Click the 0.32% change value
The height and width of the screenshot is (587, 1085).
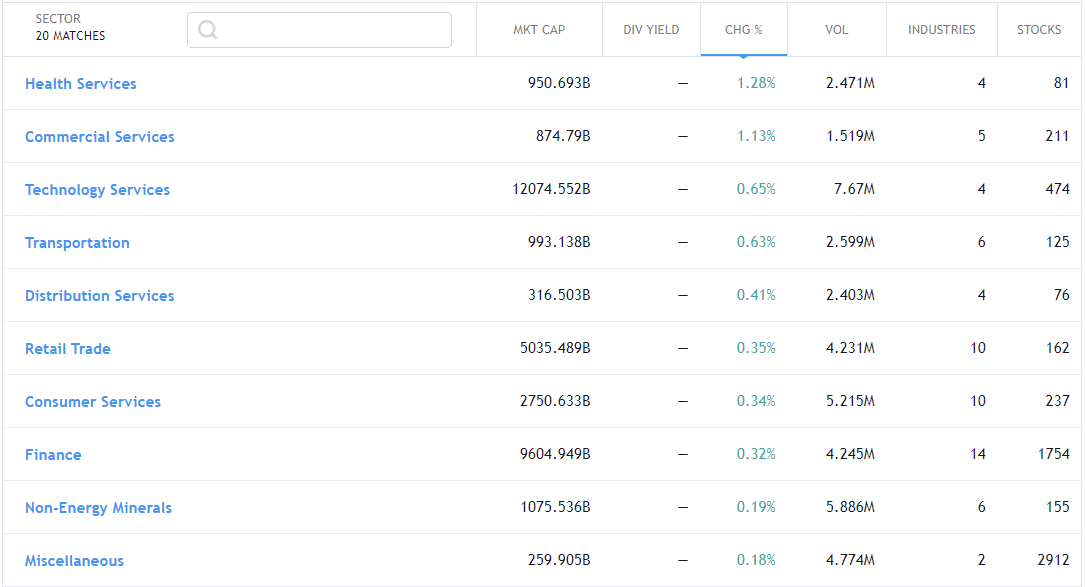click(756, 454)
